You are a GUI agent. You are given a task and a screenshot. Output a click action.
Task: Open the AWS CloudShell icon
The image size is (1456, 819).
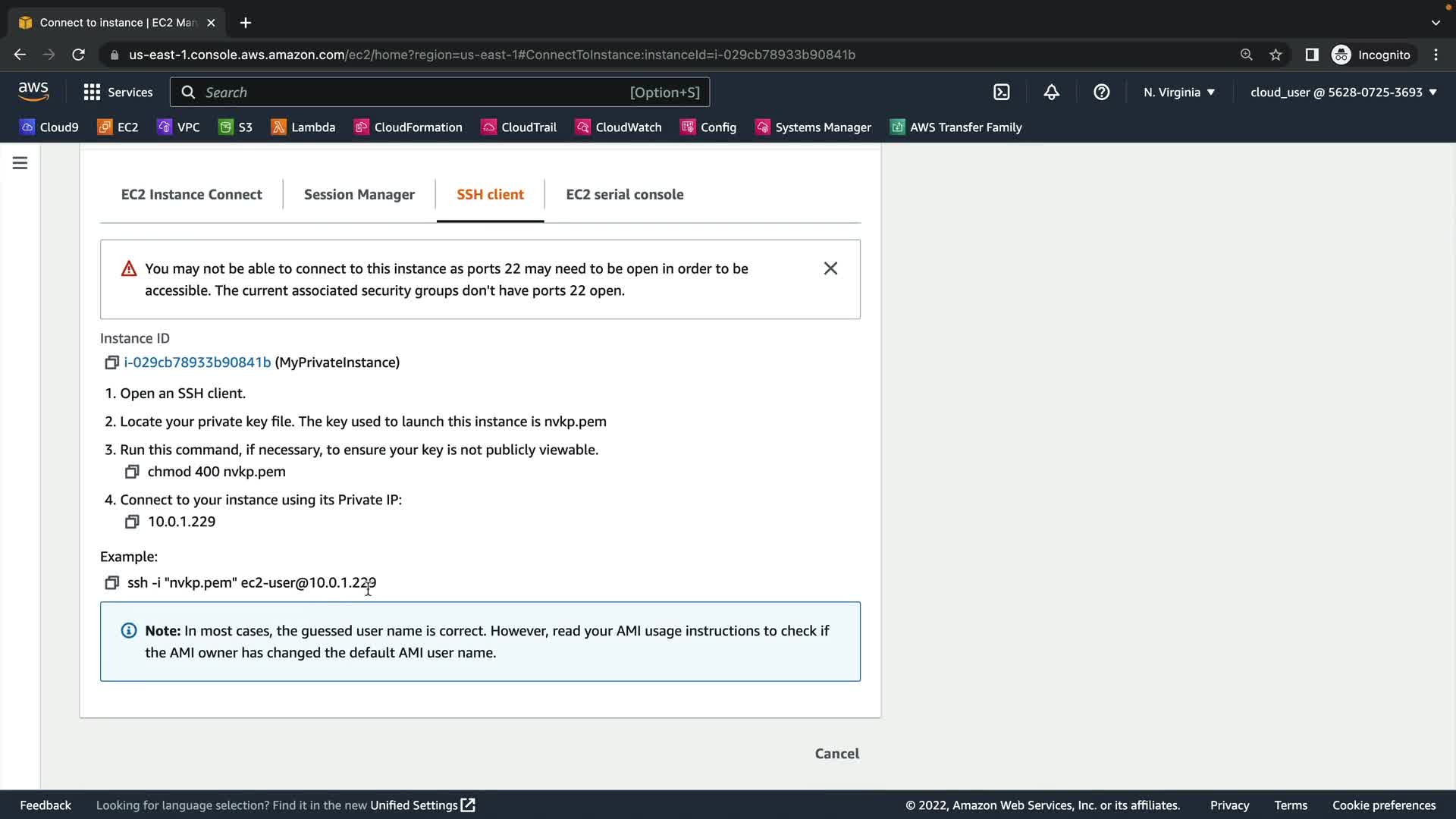[x=1001, y=92]
